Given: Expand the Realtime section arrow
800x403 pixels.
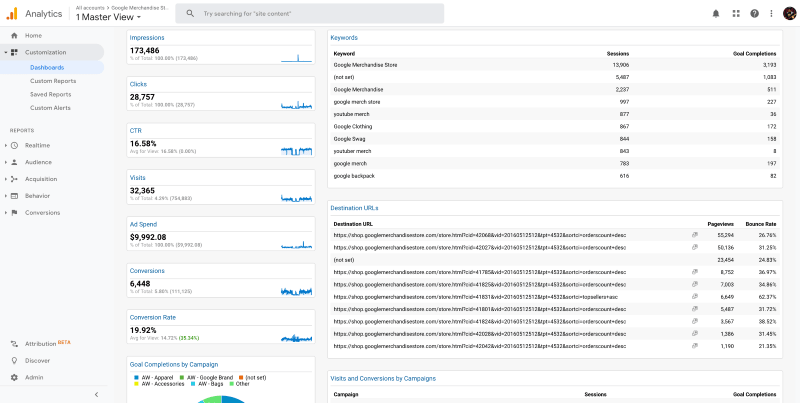Looking at the screenshot, I should pos(5,145).
